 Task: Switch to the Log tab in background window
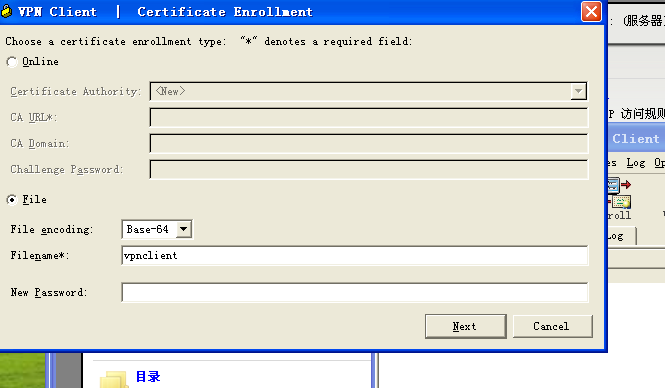pos(621,236)
